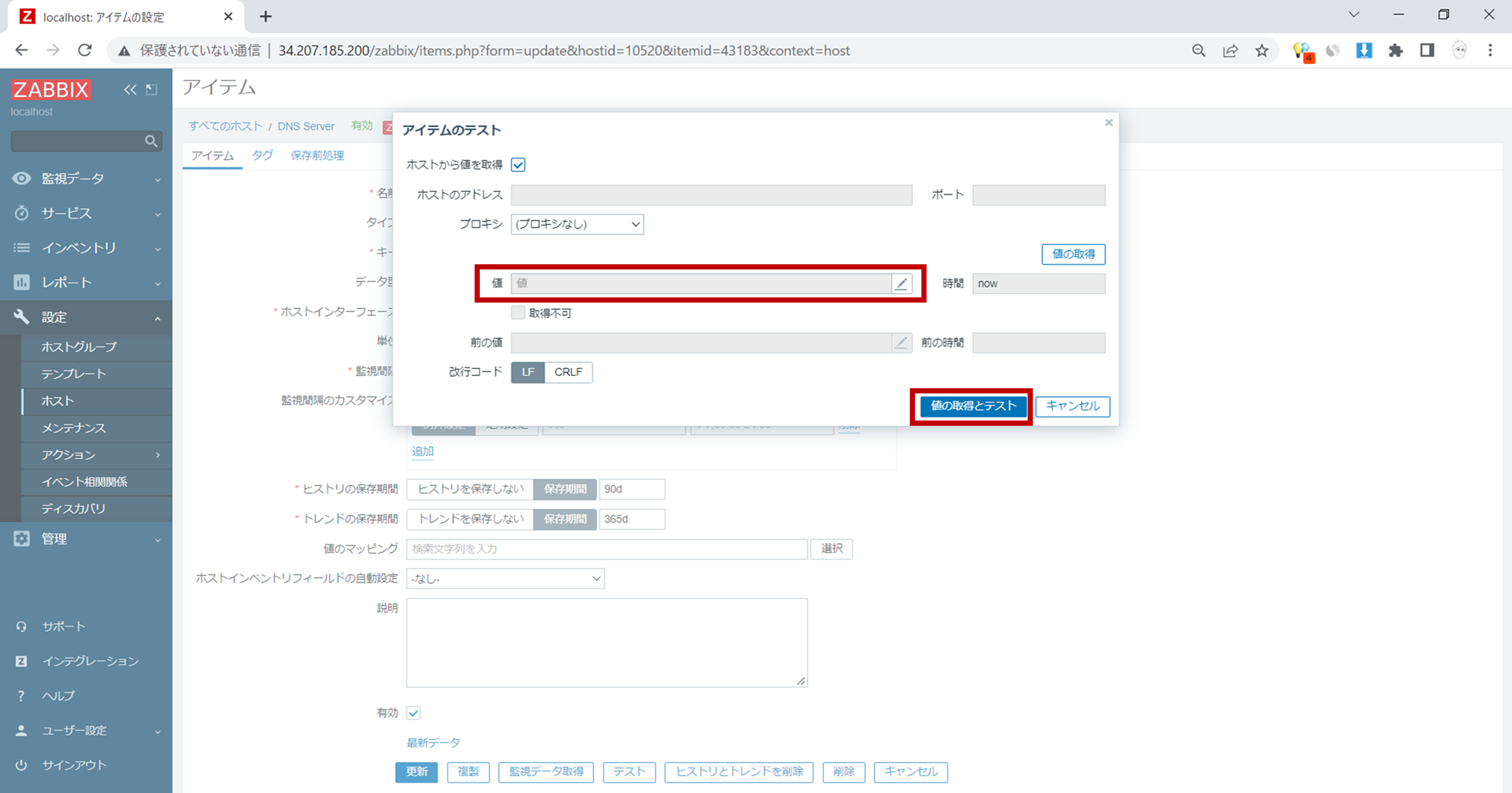The image size is (1512, 793).
Task: Switch to 保存前処理 tab
Action: click(317, 156)
